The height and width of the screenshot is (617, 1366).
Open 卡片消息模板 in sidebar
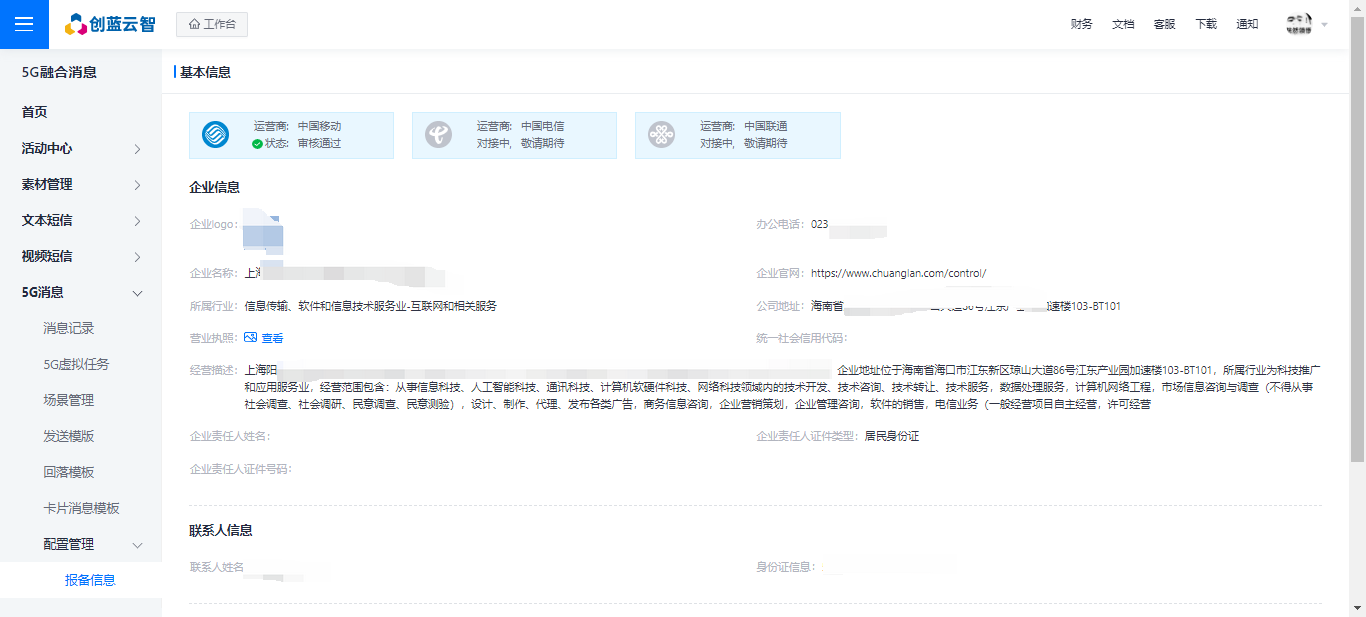tap(81, 508)
